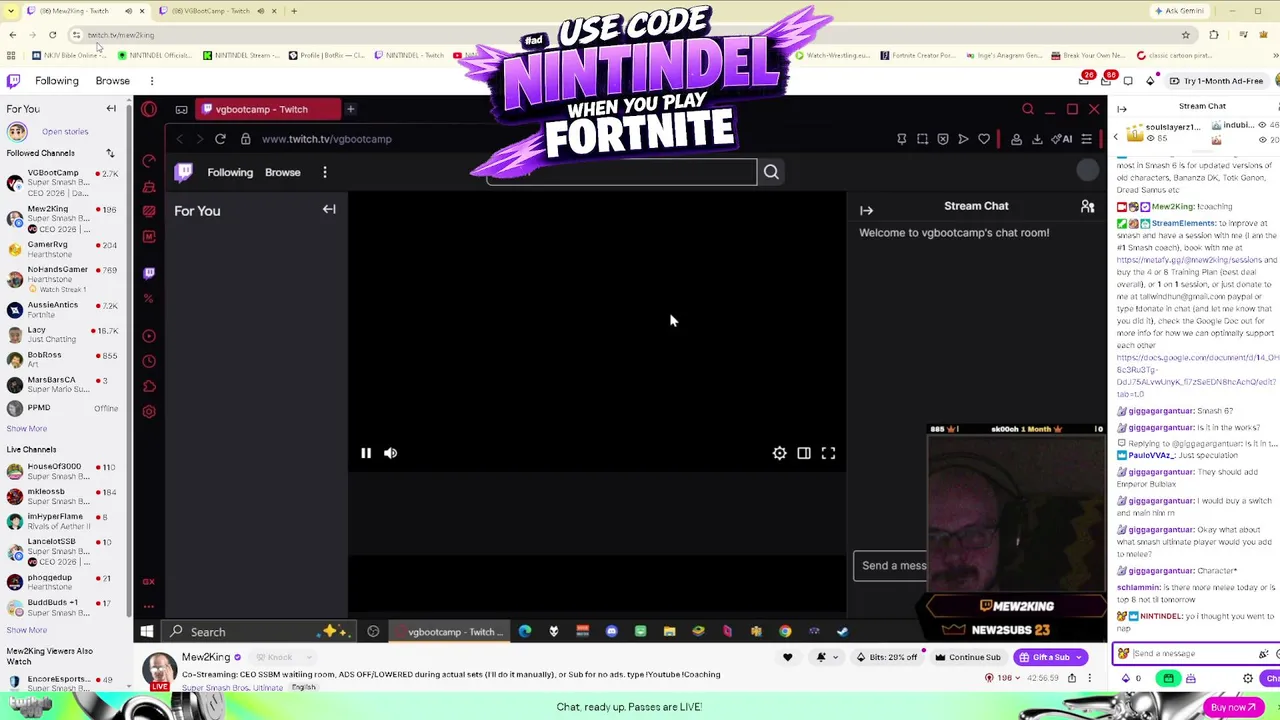Open Google Chrome from the taskbar

[x=785, y=631]
